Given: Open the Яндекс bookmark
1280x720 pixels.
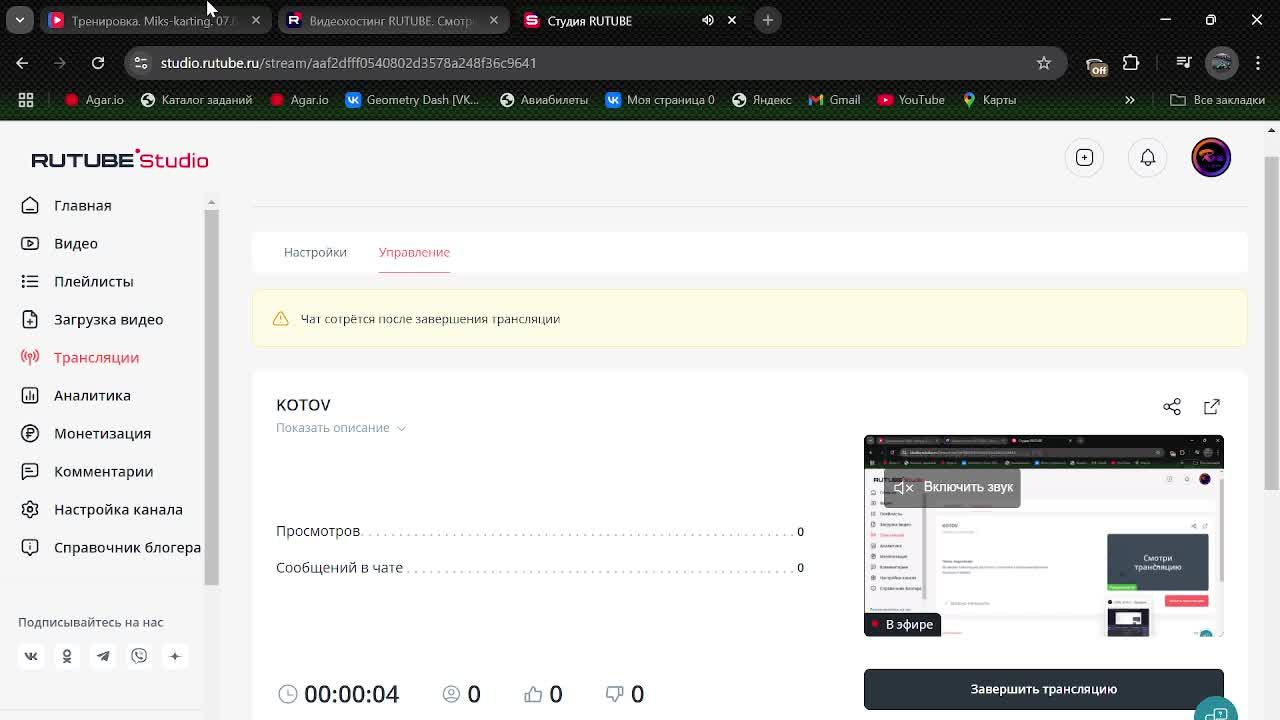Looking at the screenshot, I should [x=762, y=100].
